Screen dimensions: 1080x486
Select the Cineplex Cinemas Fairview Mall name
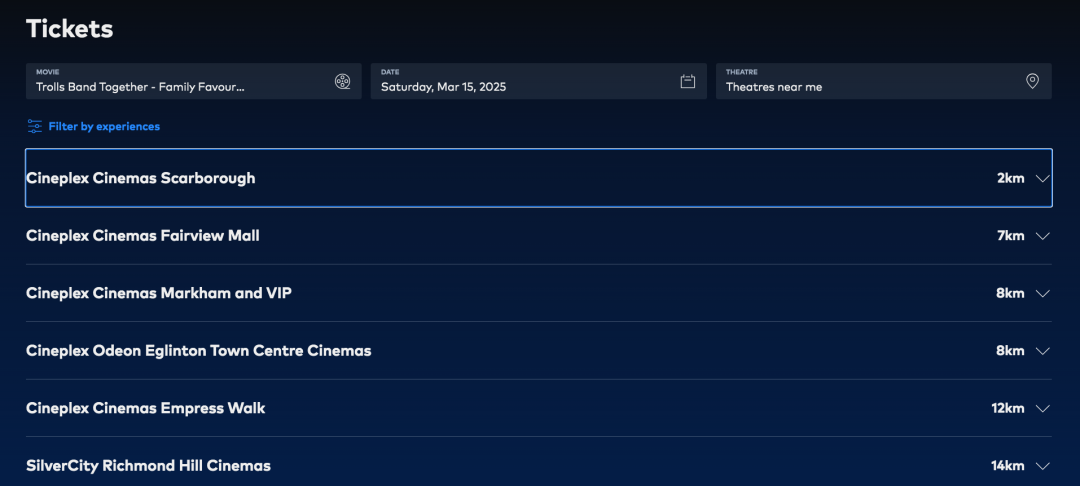tap(143, 235)
